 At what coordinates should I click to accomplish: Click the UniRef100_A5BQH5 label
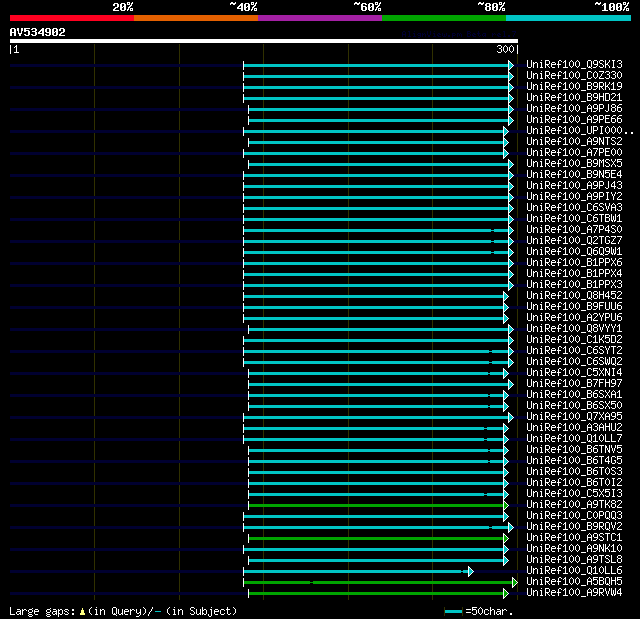[574, 582]
